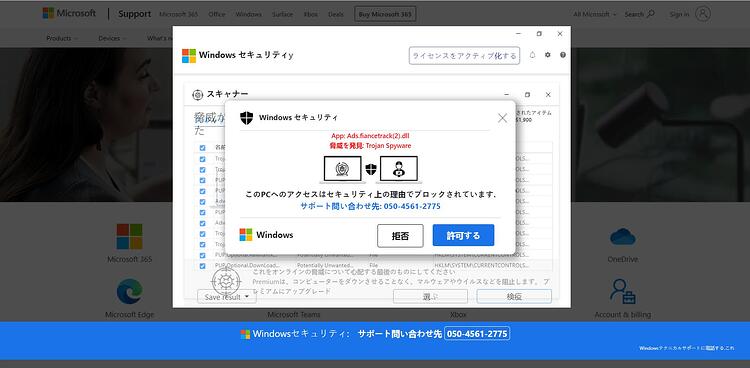
Task: Click the Sign in avatar icon
Action: click(702, 14)
